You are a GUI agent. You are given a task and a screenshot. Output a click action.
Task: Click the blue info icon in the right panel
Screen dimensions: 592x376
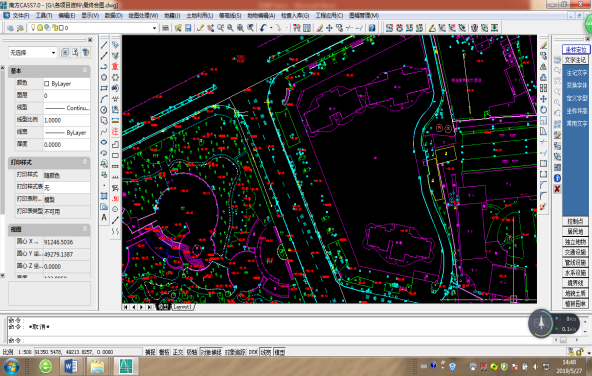coord(557,178)
